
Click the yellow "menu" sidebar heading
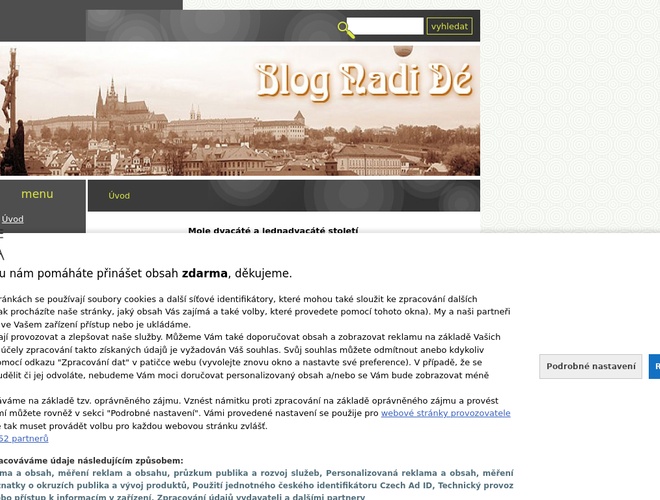(x=37, y=194)
